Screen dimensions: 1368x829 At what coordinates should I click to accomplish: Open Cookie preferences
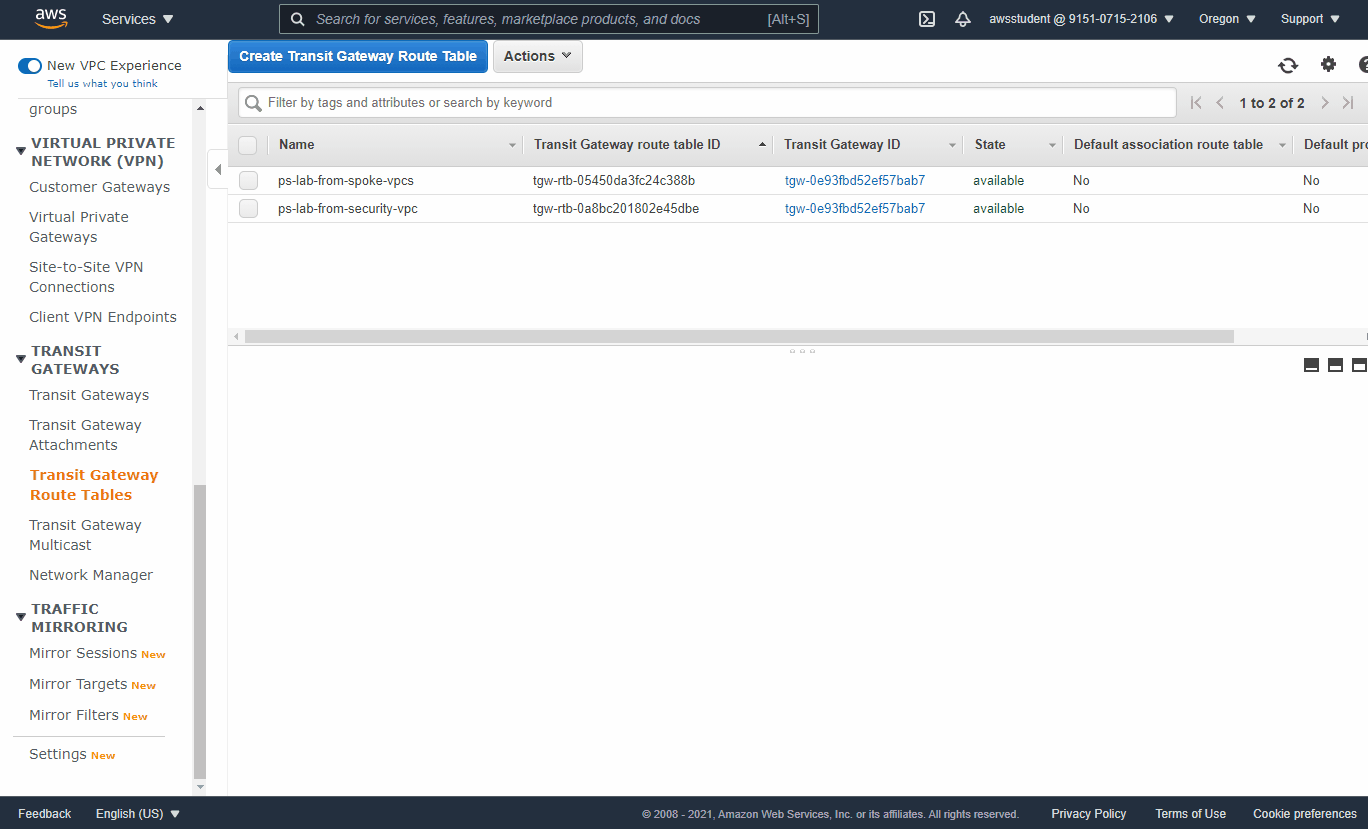coord(1305,814)
